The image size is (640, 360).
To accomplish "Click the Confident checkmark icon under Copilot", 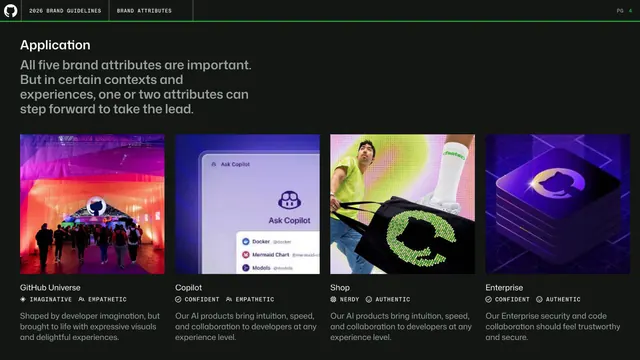I will pos(178,299).
